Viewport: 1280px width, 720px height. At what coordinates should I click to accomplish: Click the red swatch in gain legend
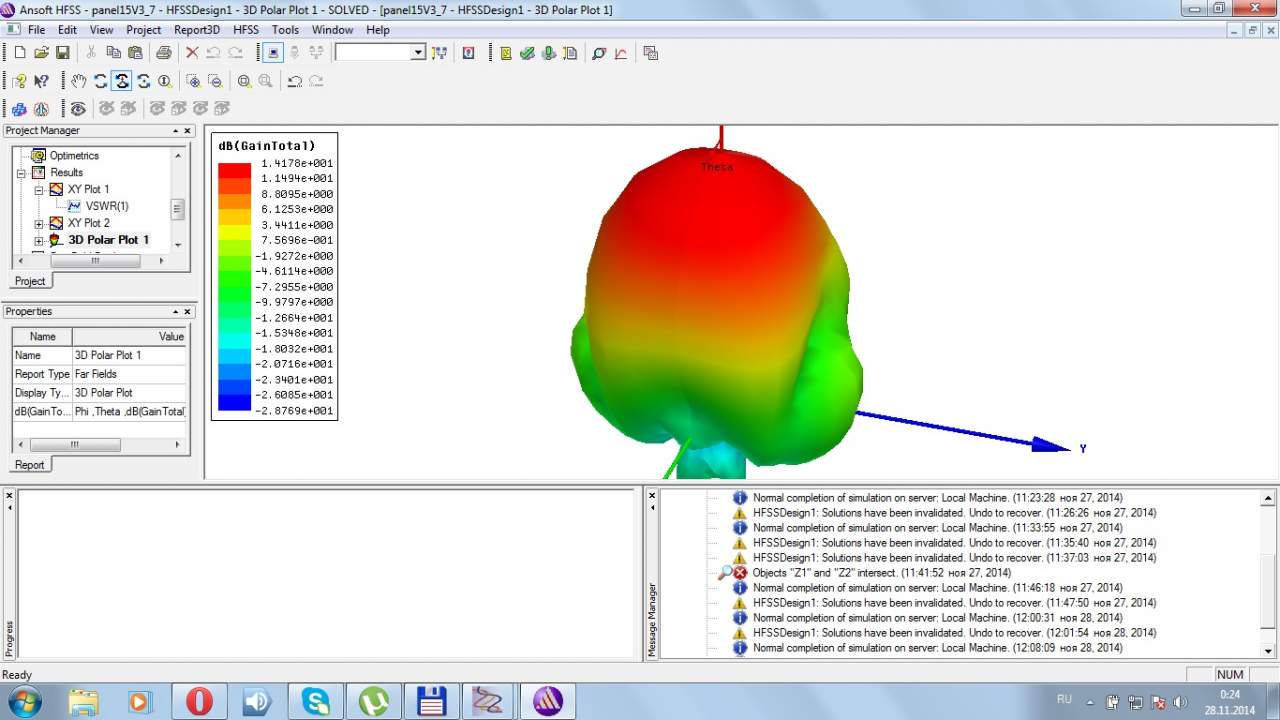(x=234, y=171)
